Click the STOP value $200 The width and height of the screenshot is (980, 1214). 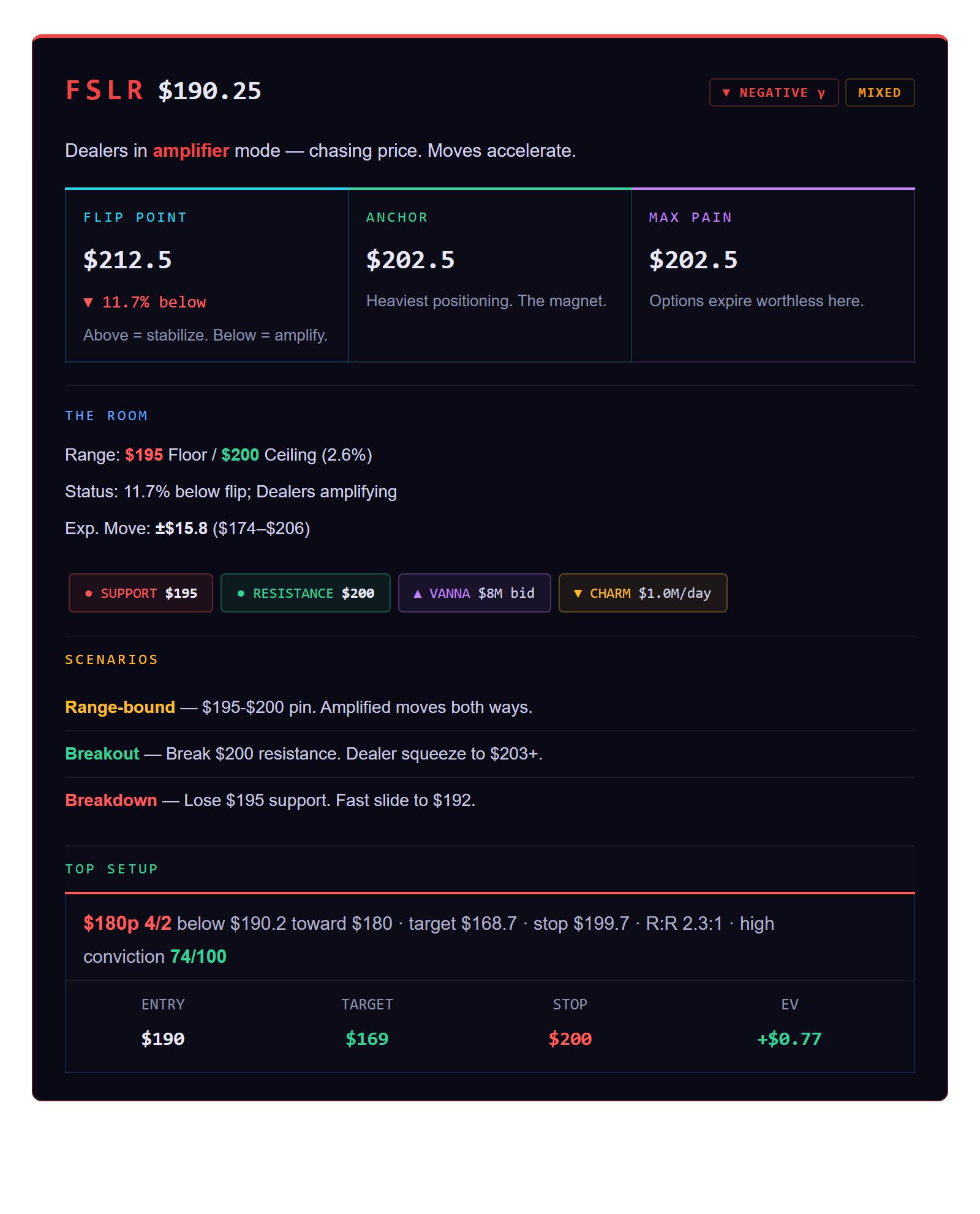click(x=570, y=1039)
